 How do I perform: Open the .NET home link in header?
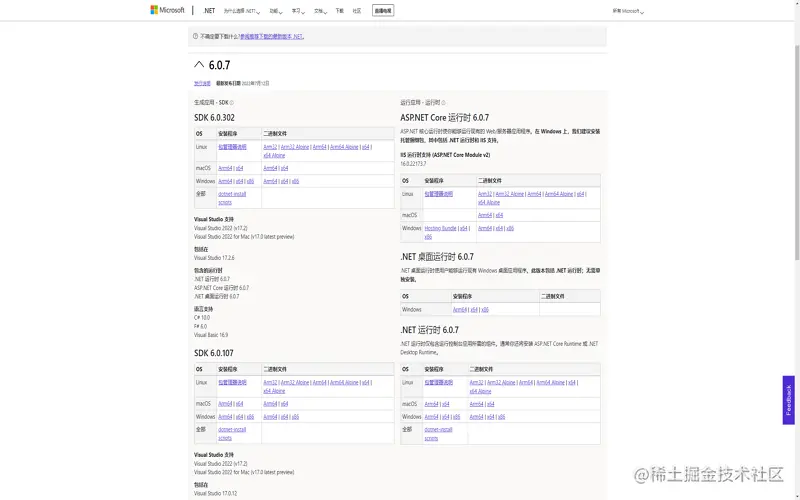[209, 11]
